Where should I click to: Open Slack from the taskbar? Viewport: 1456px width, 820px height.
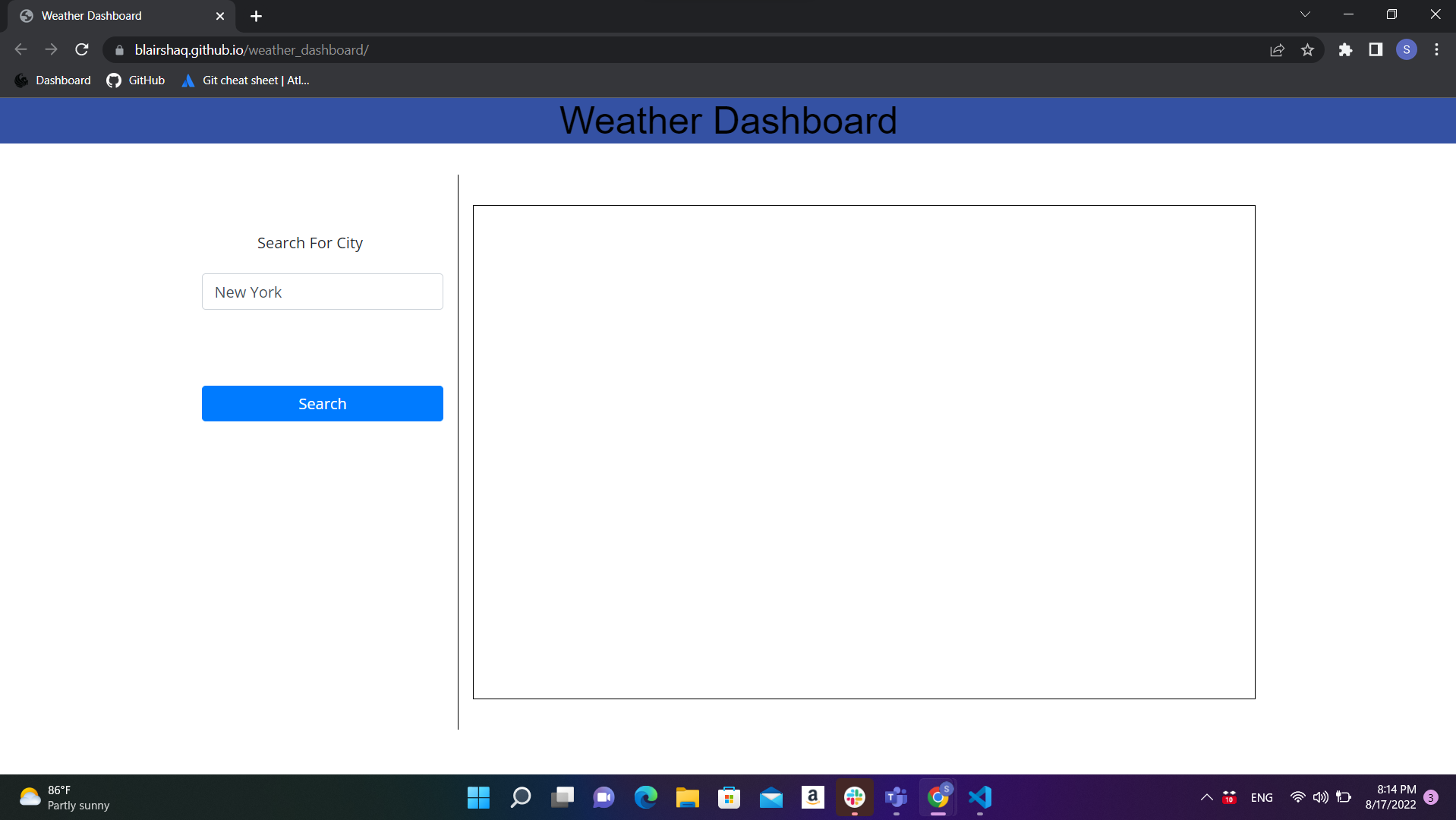[x=854, y=797]
